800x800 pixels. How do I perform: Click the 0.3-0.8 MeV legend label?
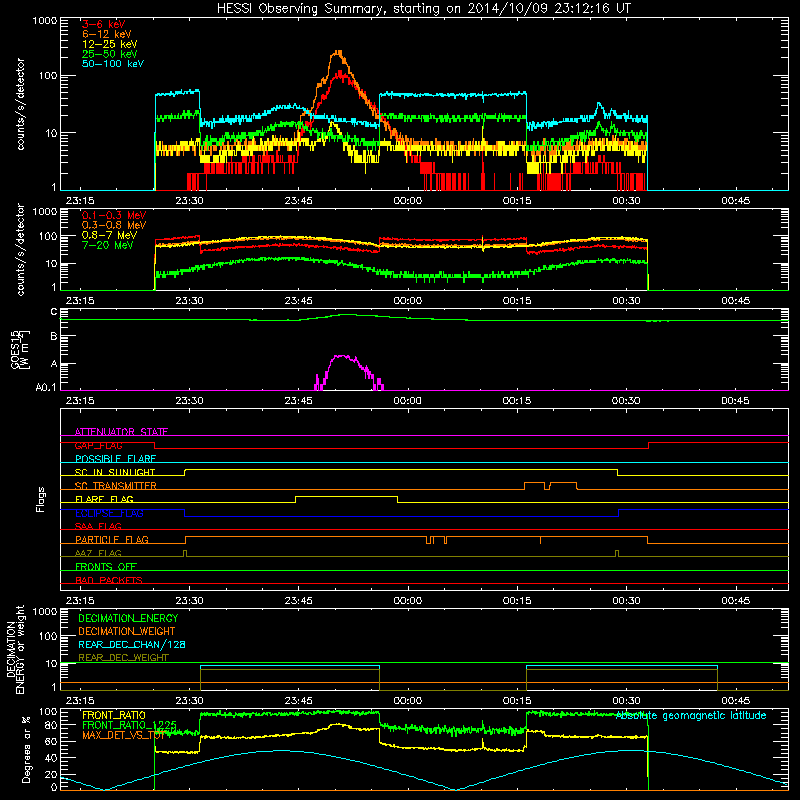114,225
